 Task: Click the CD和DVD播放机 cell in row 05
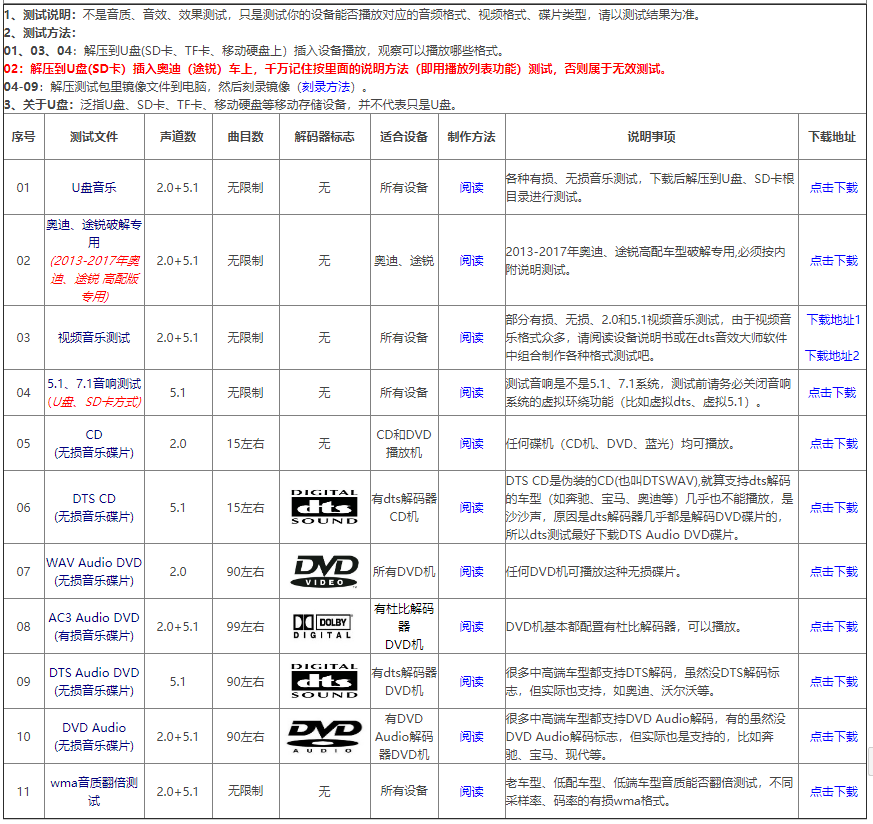pos(404,443)
